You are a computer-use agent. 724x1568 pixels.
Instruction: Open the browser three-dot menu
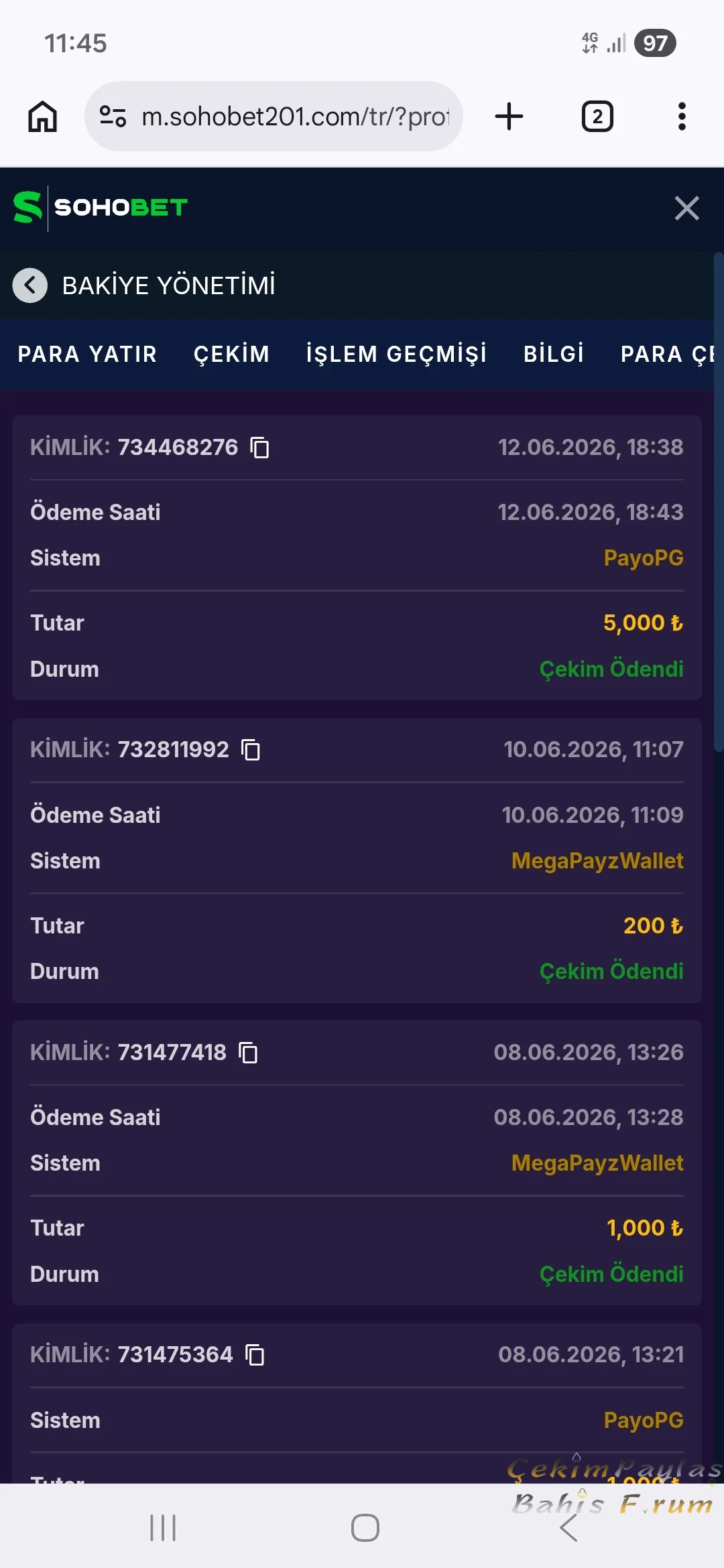(x=682, y=117)
